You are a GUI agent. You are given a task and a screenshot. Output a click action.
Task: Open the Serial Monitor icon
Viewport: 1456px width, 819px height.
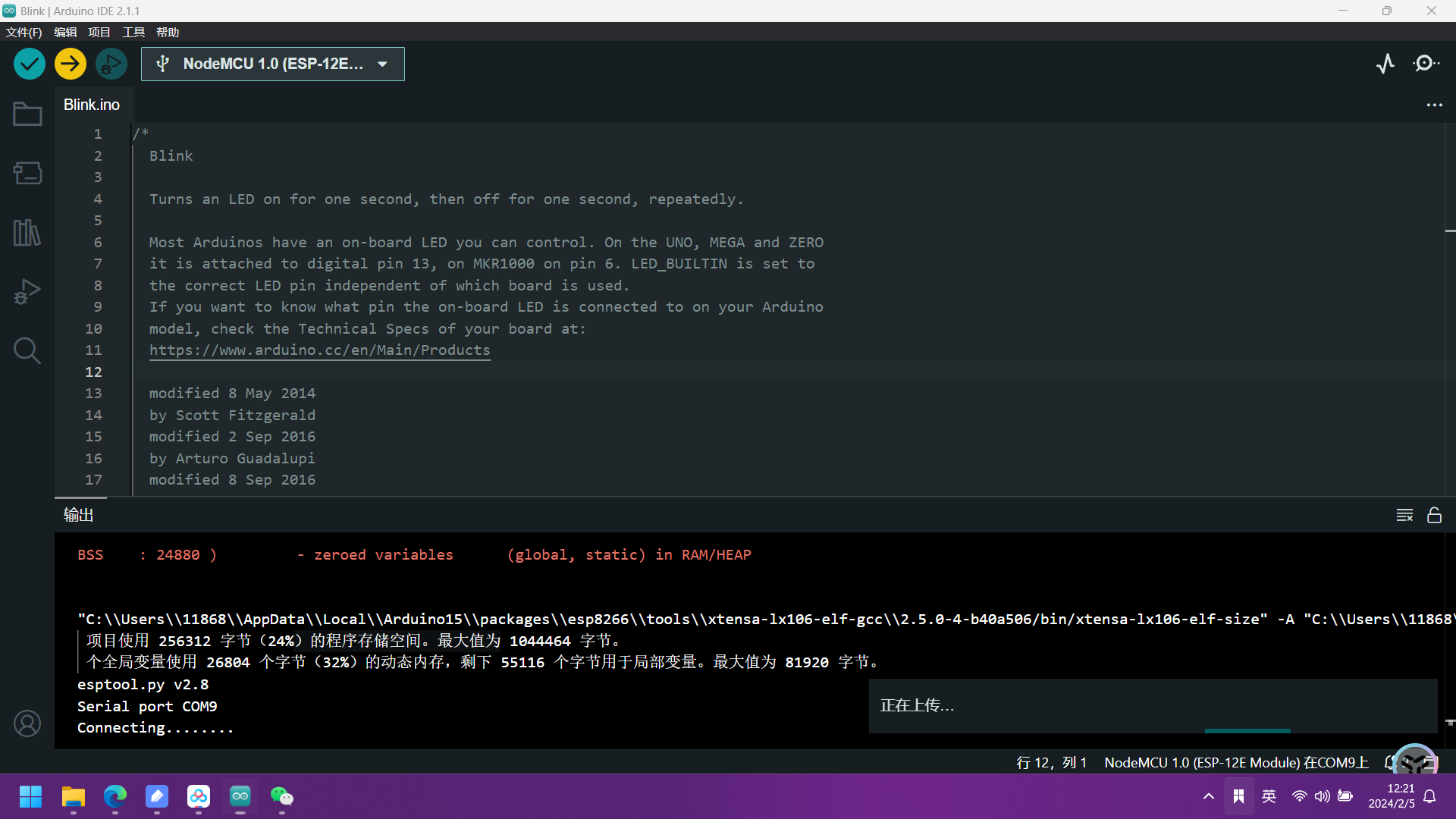(1426, 64)
